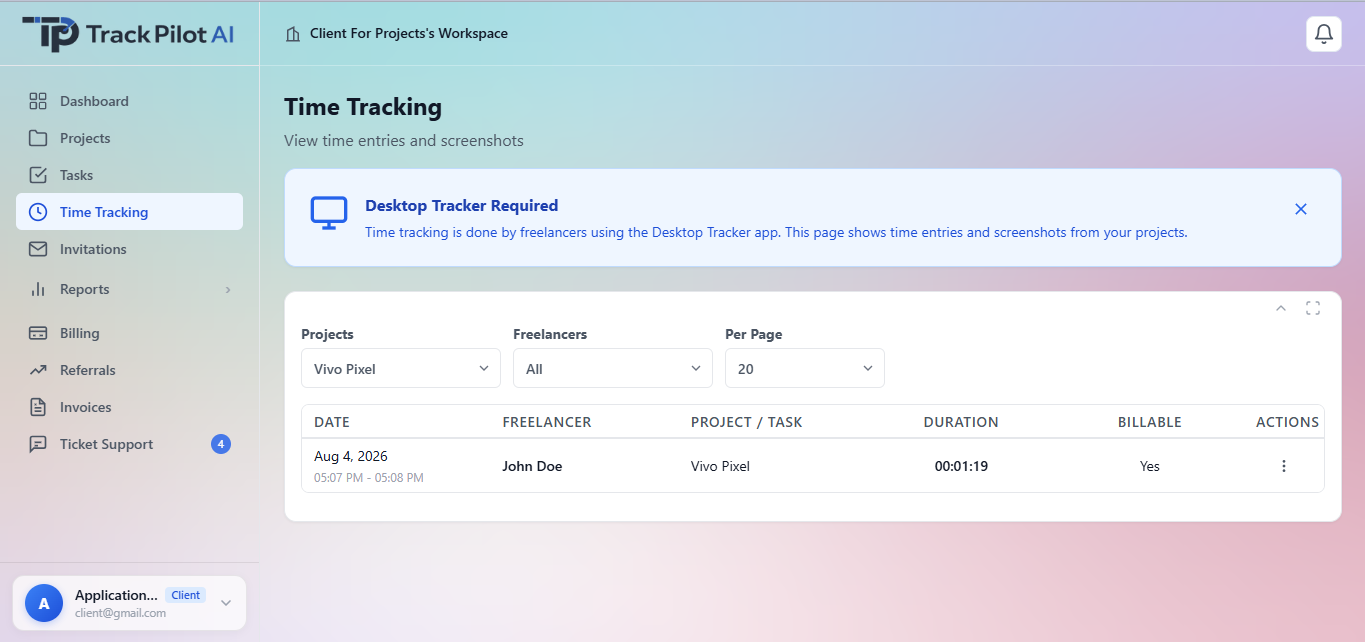
Task: Click the Projects folder icon
Action: click(38, 138)
